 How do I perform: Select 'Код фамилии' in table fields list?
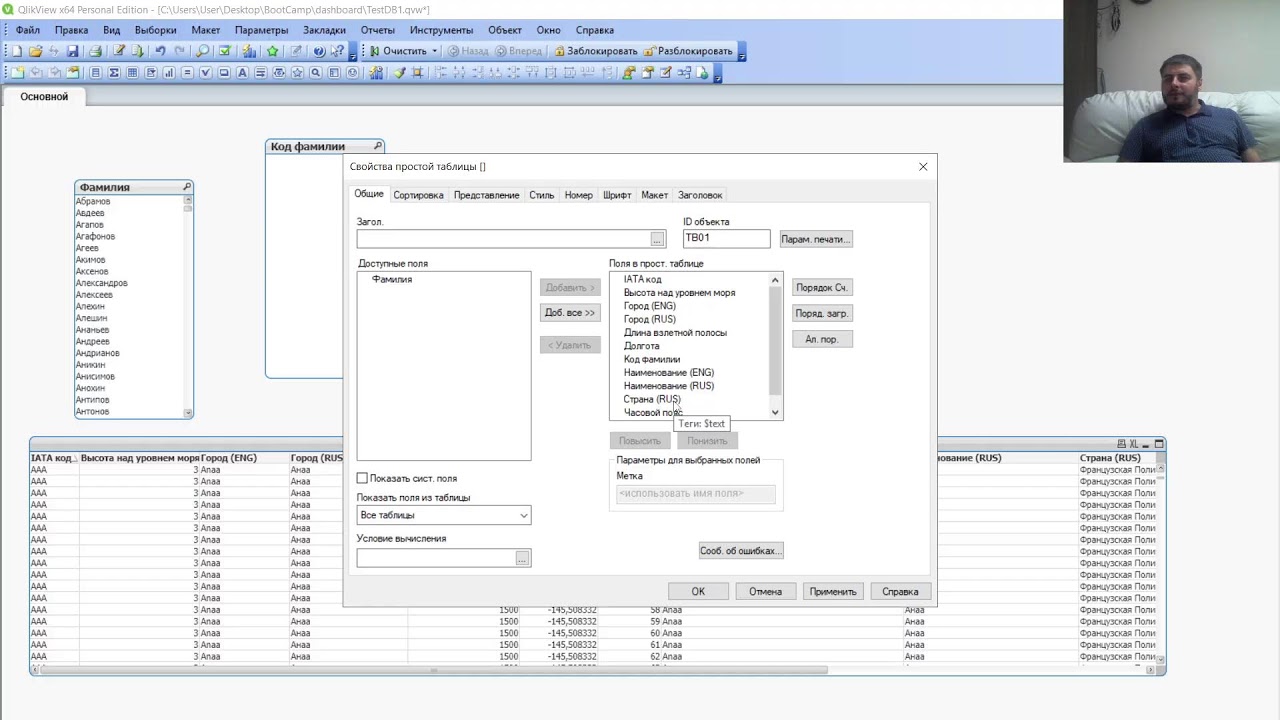pyautogui.click(x=652, y=359)
